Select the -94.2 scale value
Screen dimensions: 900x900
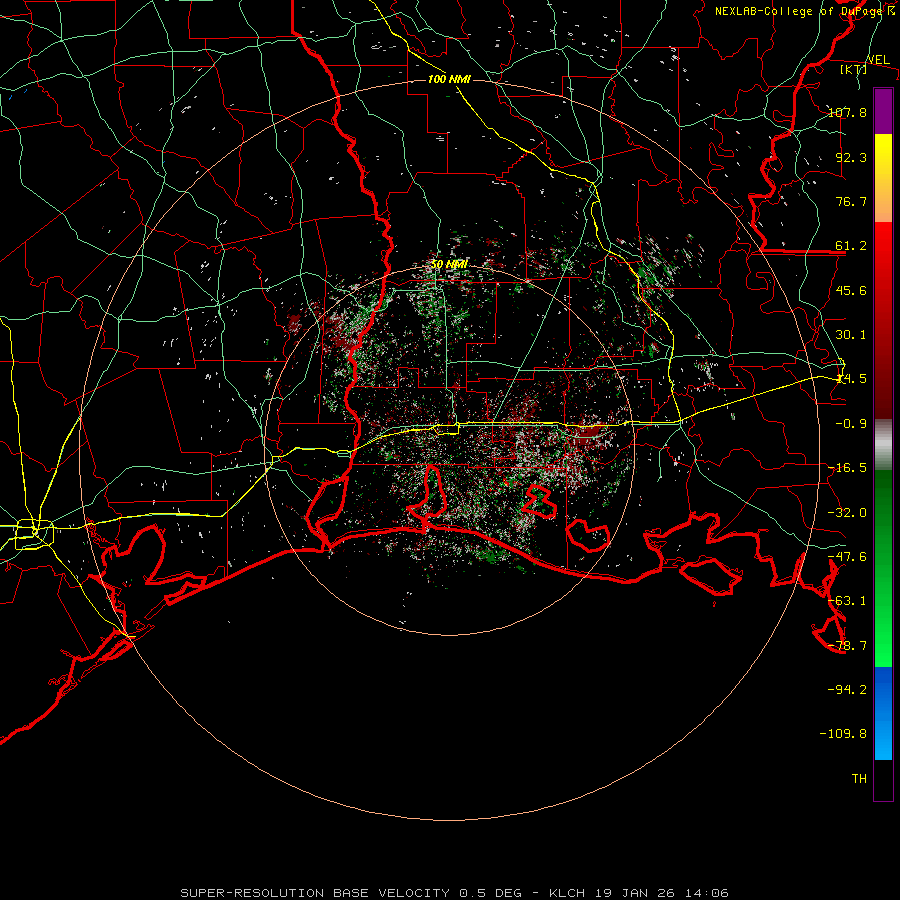click(847, 689)
